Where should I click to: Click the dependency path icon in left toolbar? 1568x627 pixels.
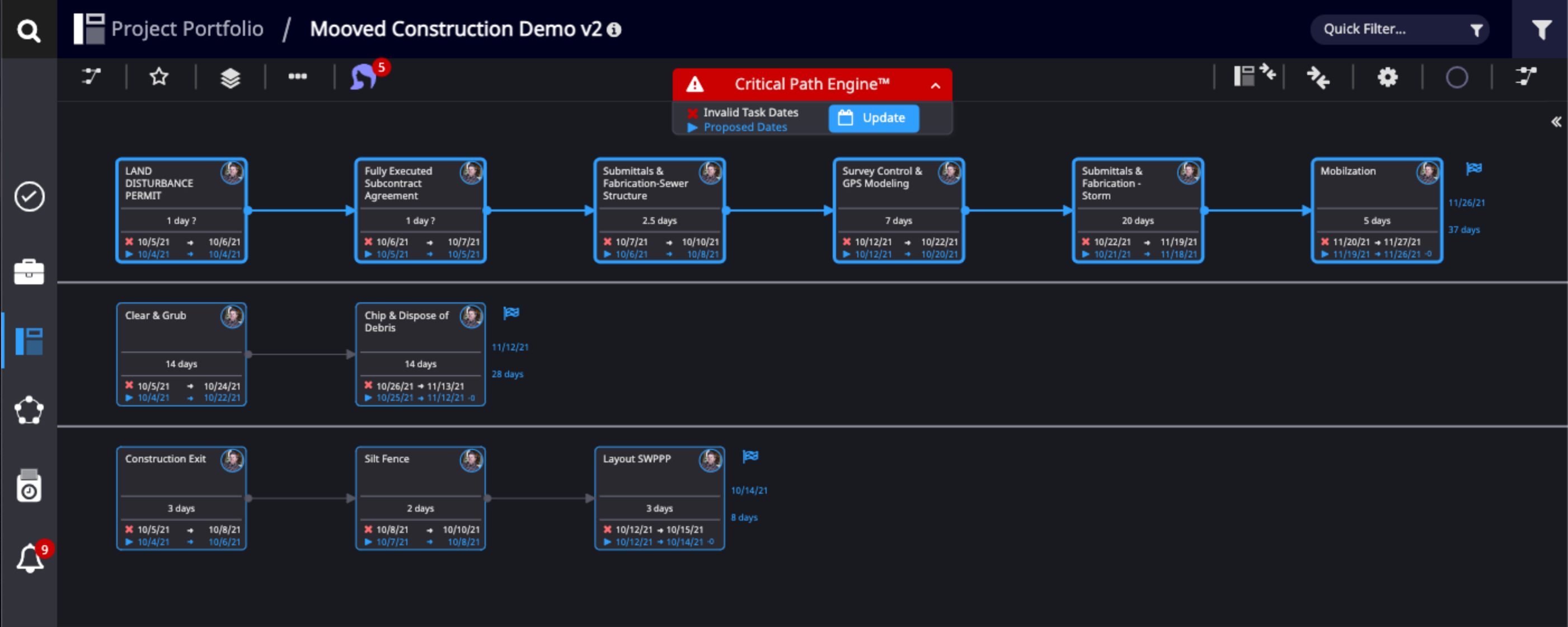point(91,77)
